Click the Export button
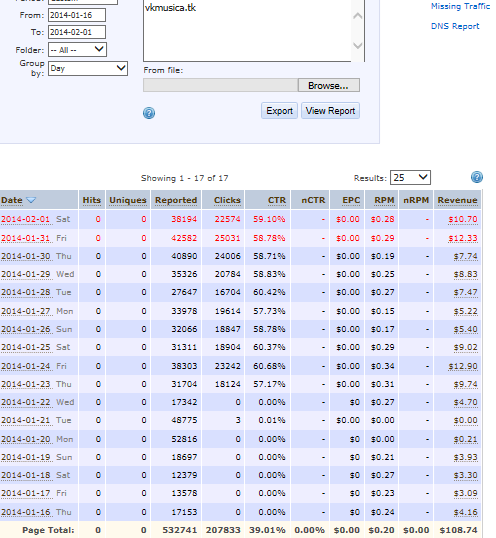Screen dimensions: 496x538 279,111
